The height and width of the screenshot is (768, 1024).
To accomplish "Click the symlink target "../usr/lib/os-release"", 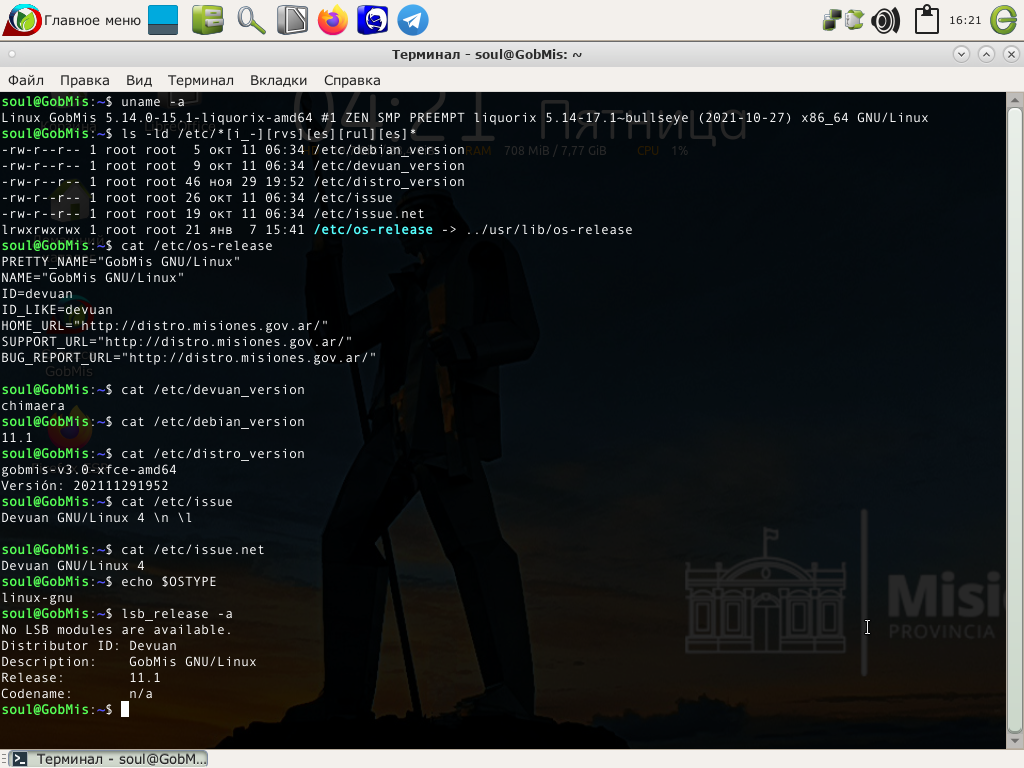I will (549, 230).
